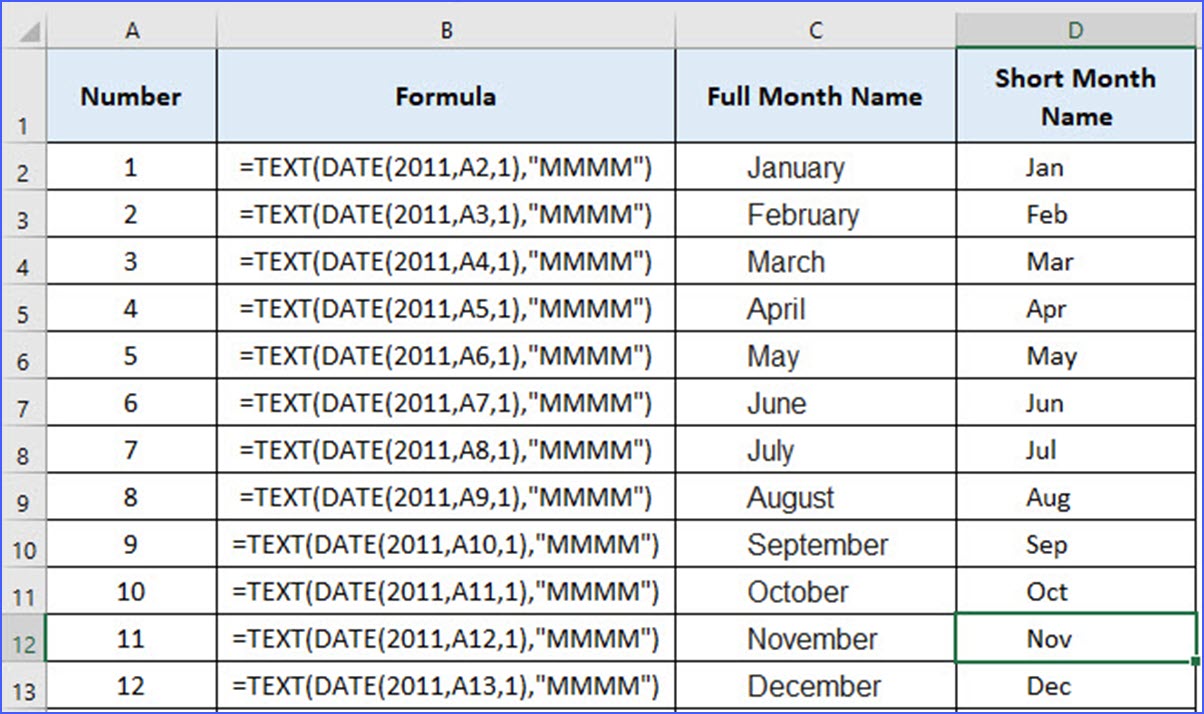This screenshot has width=1204, height=714.
Task: Click the Number header cell
Action: 131,96
